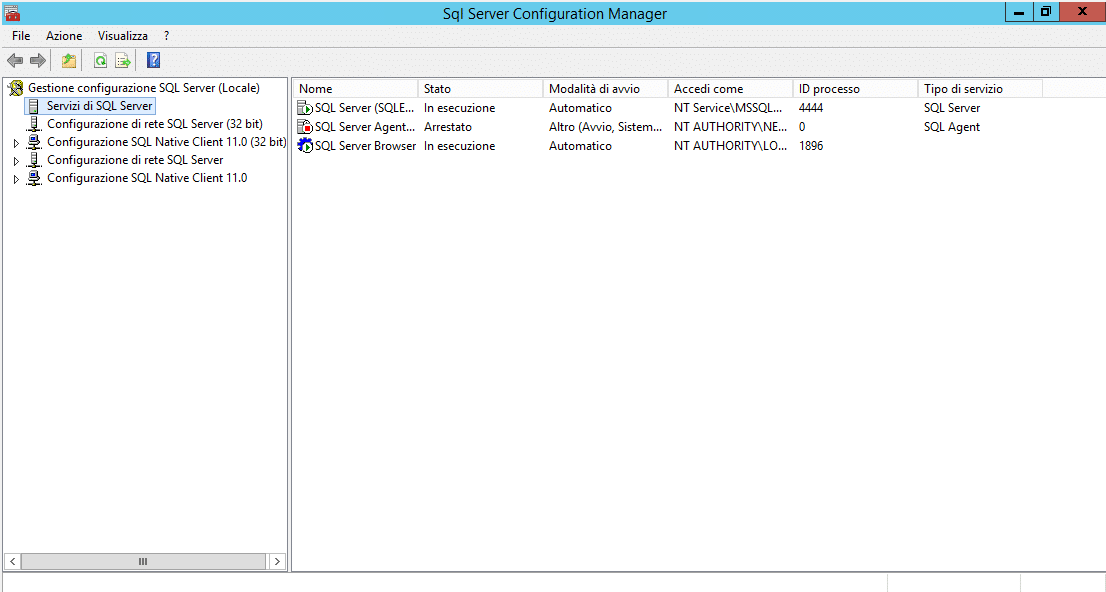The width and height of the screenshot is (1106, 592).
Task: Click the tree pane scroll right arrow
Action: [x=277, y=562]
